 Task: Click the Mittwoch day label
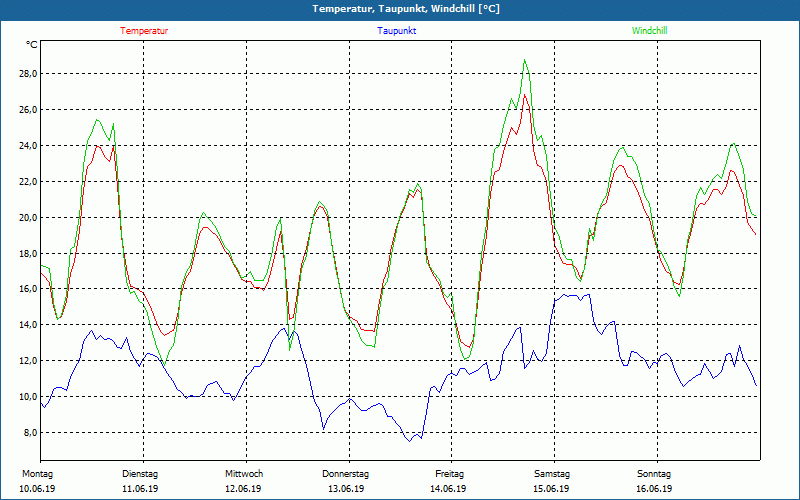point(244,474)
